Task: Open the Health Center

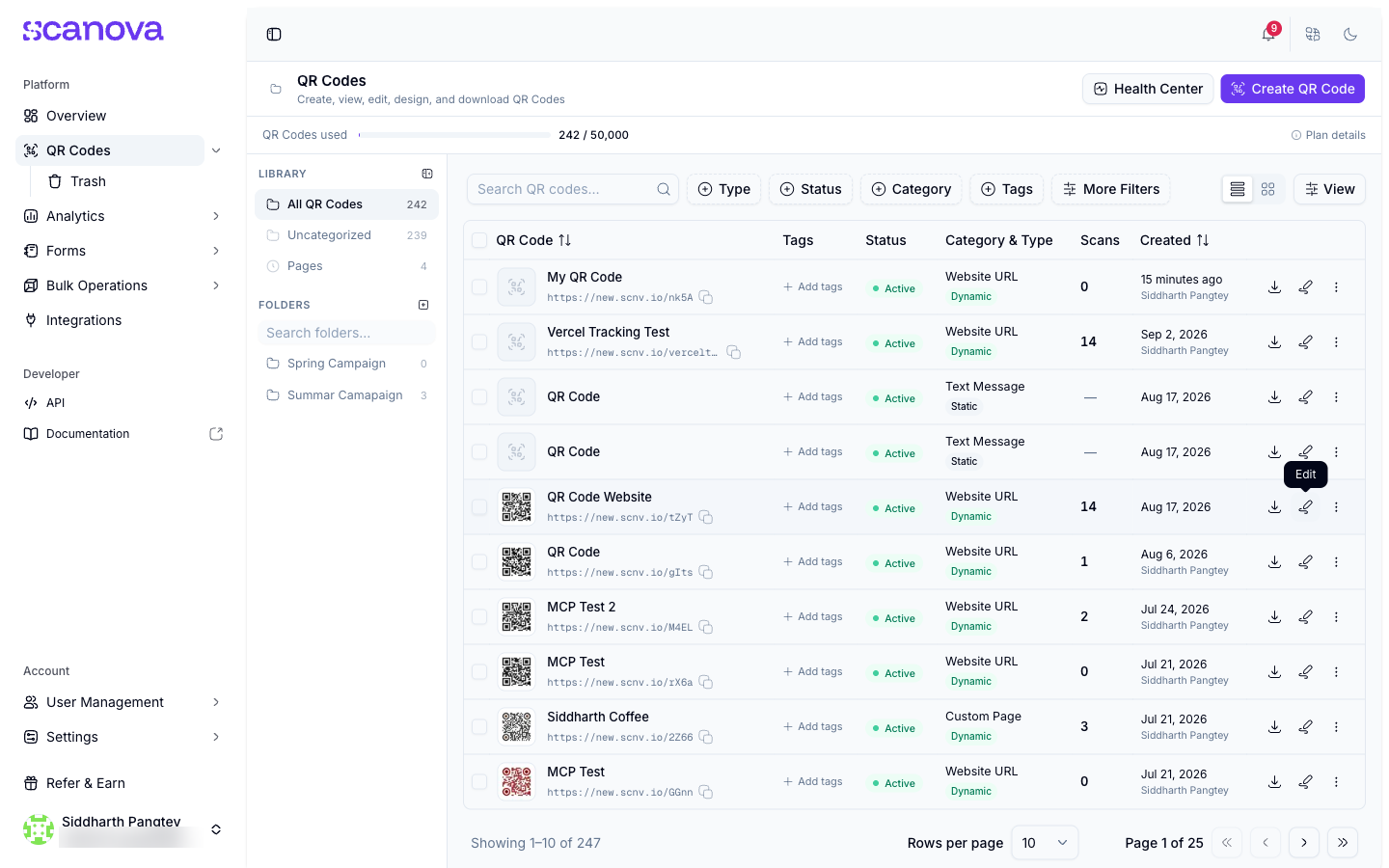Action: pos(1148,89)
